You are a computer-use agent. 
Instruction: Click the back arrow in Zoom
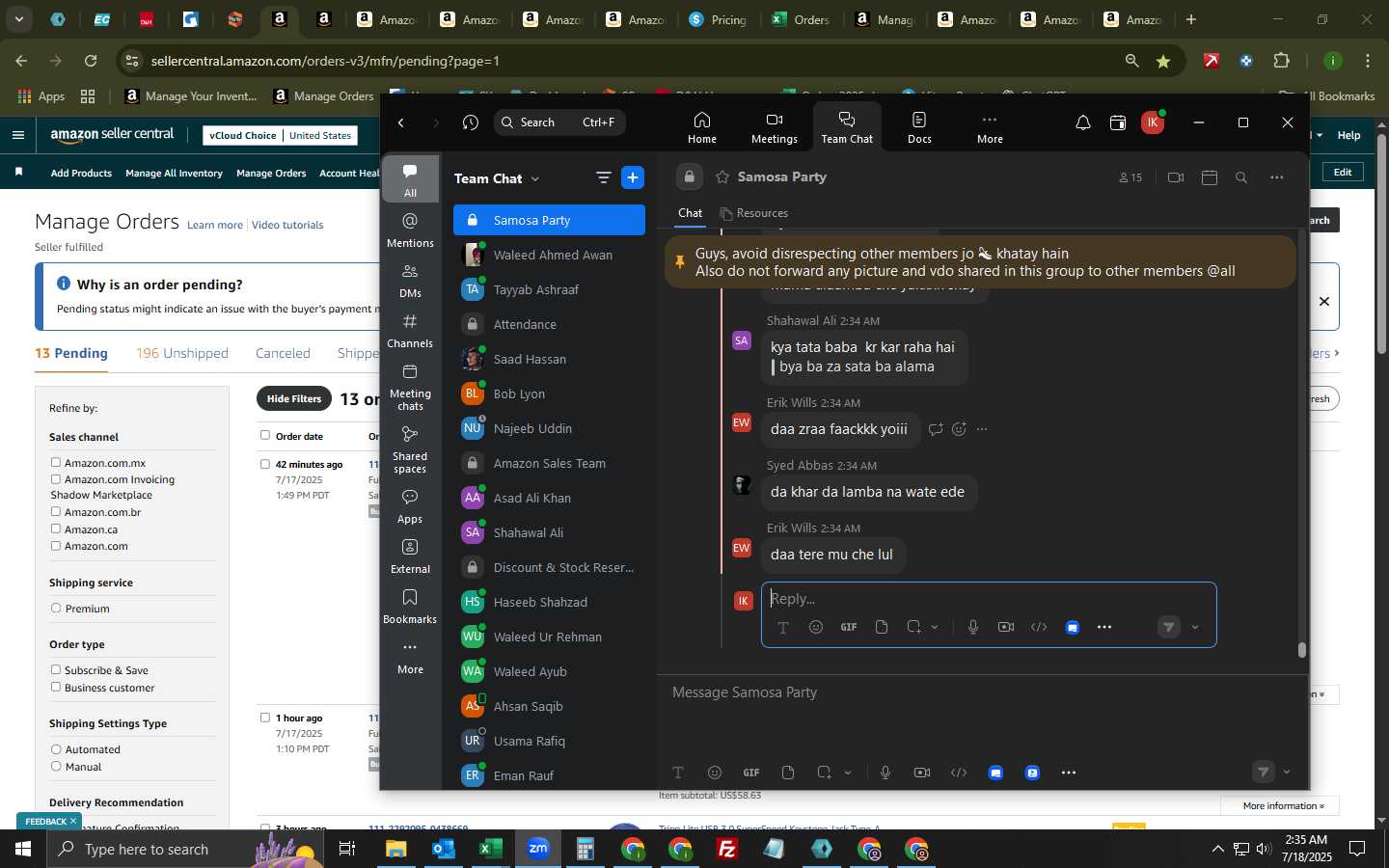pos(401,122)
